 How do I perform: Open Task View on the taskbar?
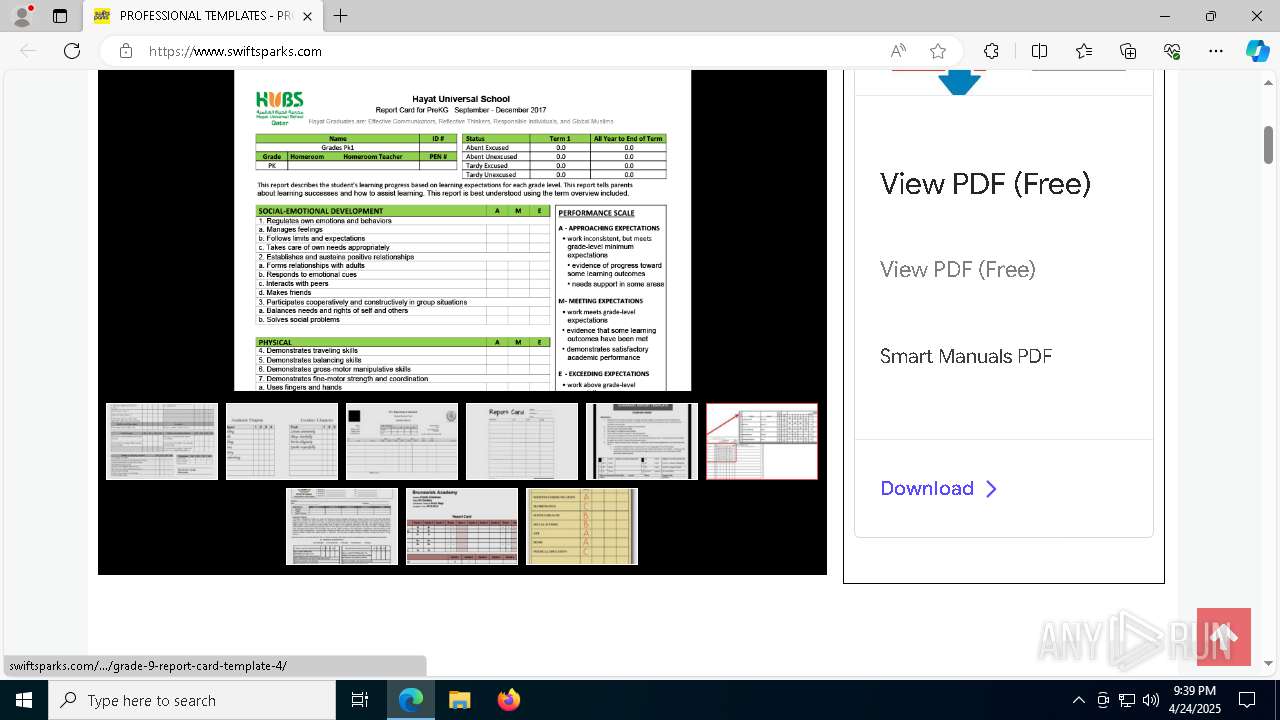(x=360, y=700)
